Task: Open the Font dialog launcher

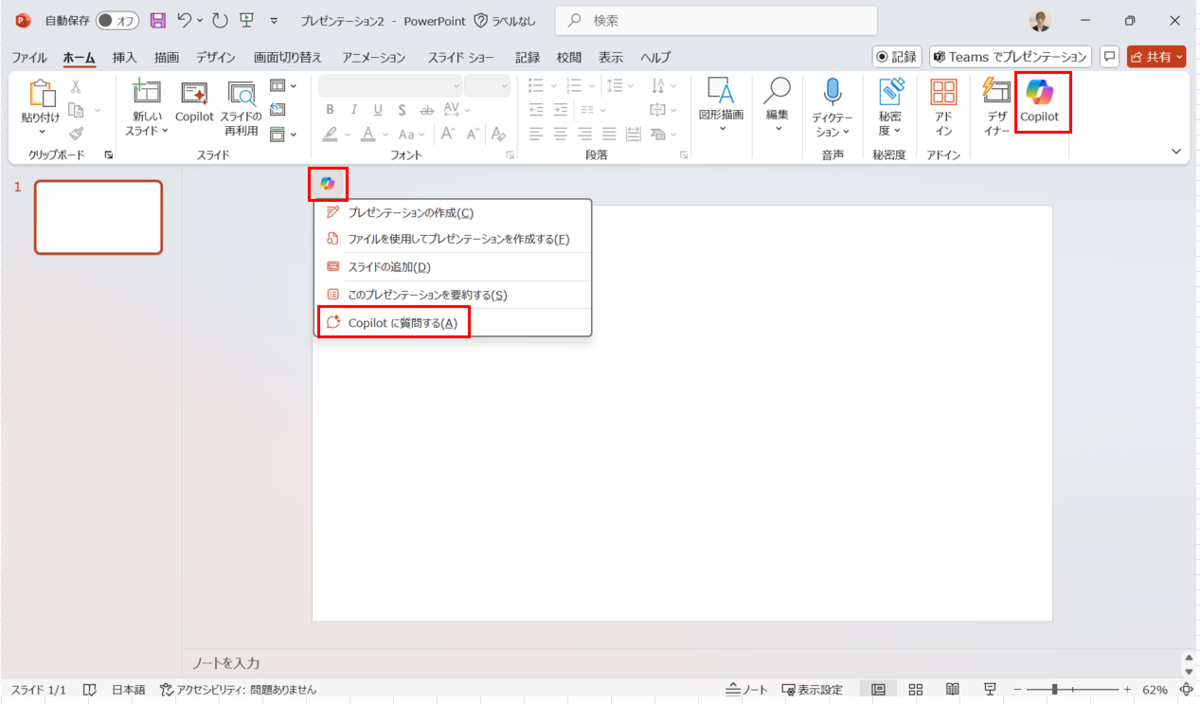Action: click(509, 155)
